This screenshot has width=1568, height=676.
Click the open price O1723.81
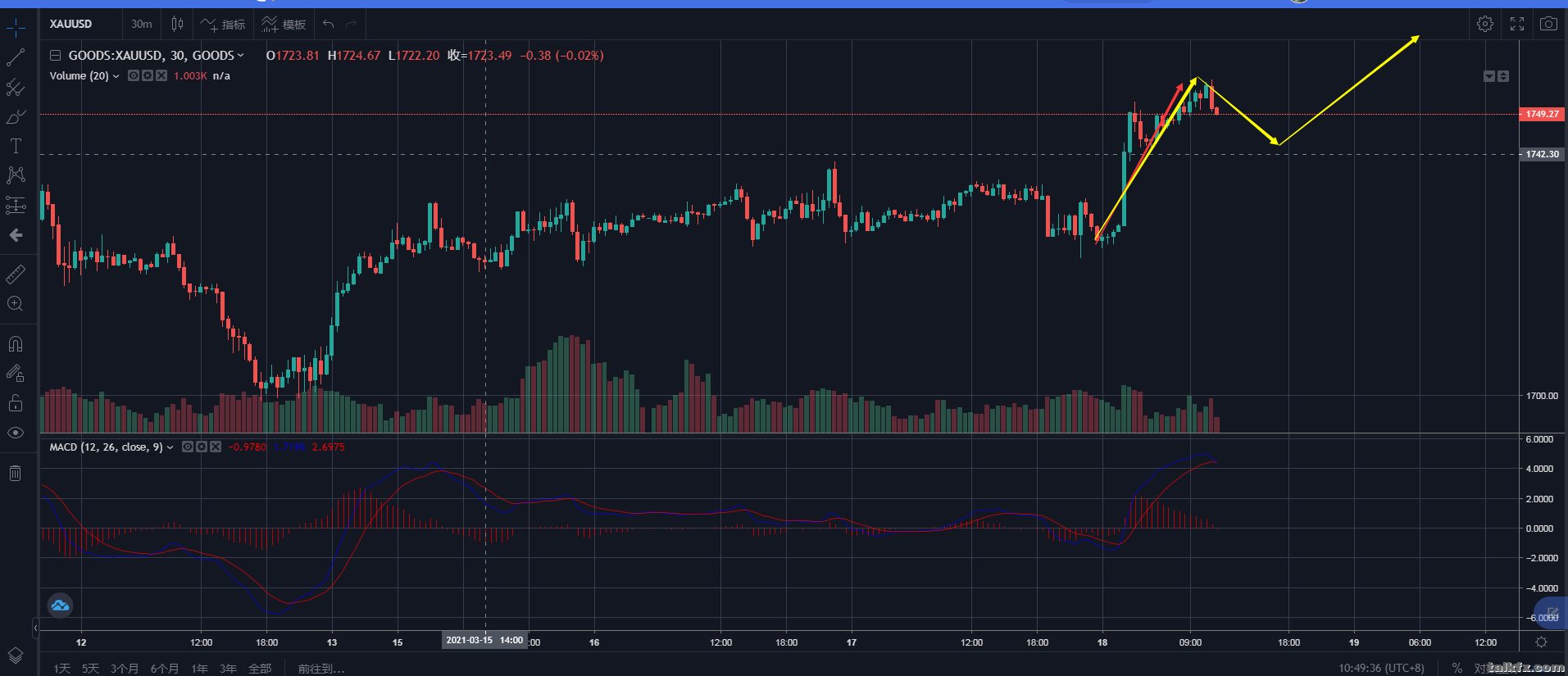[293, 56]
